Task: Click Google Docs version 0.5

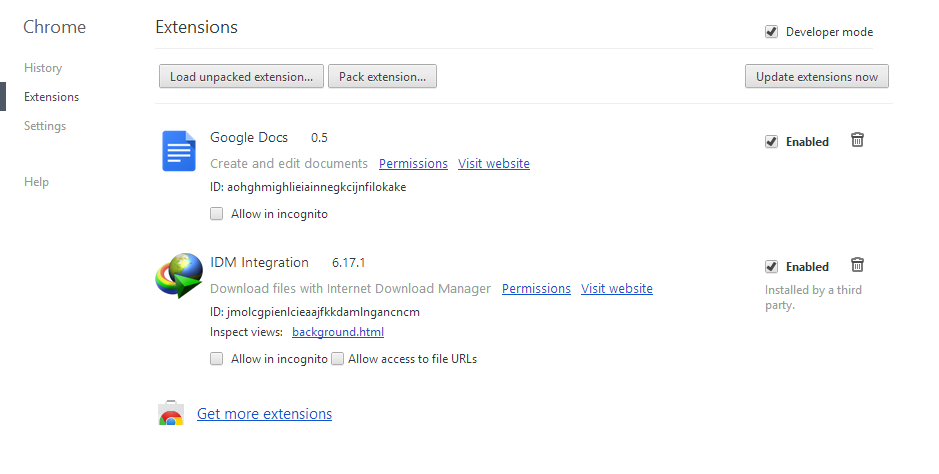Action: 319,138
